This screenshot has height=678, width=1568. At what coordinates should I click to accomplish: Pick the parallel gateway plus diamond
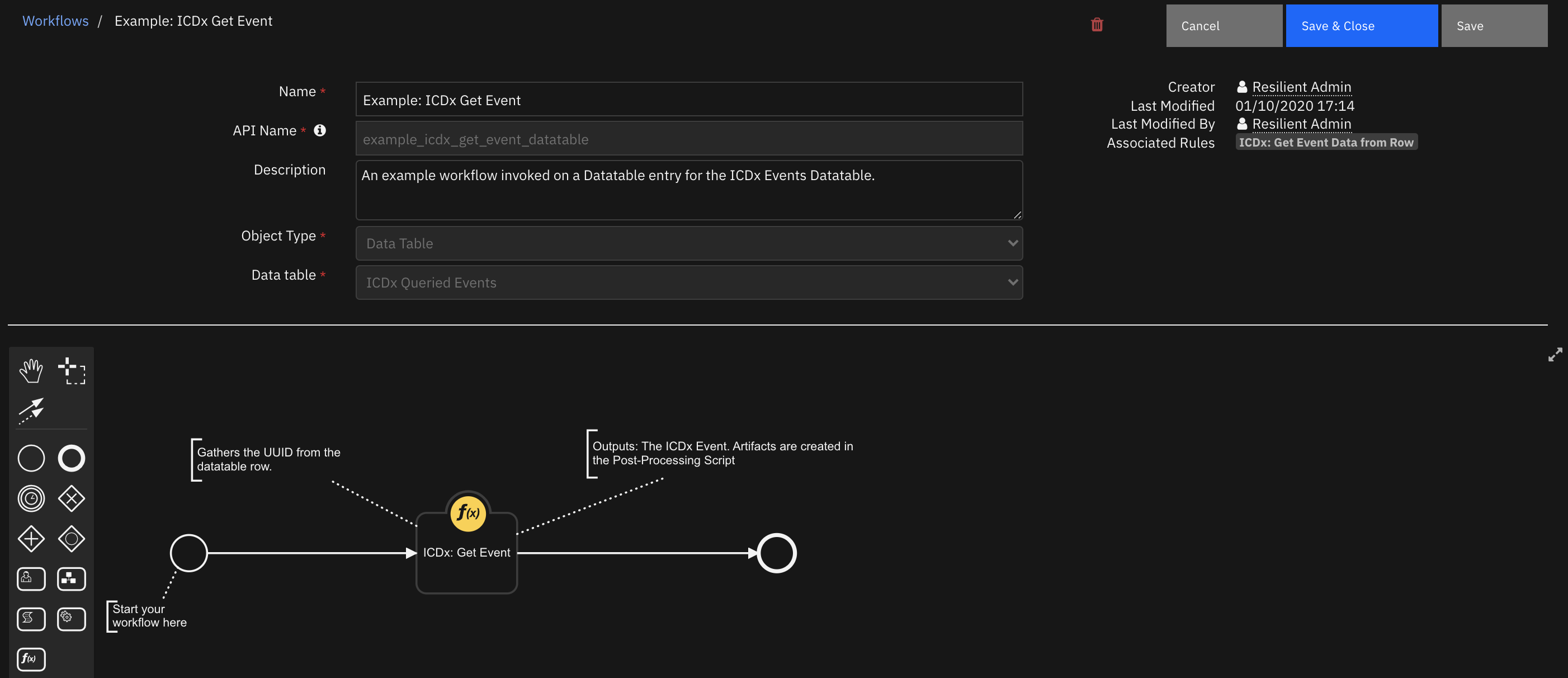(x=31, y=539)
